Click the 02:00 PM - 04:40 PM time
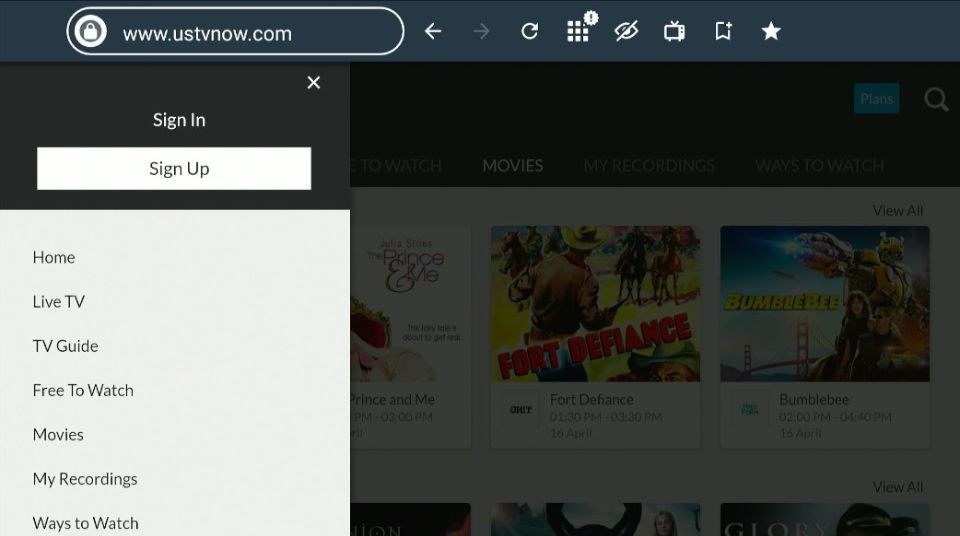Screen dimensions: 960x536 pyautogui.click(x=835, y=417)
